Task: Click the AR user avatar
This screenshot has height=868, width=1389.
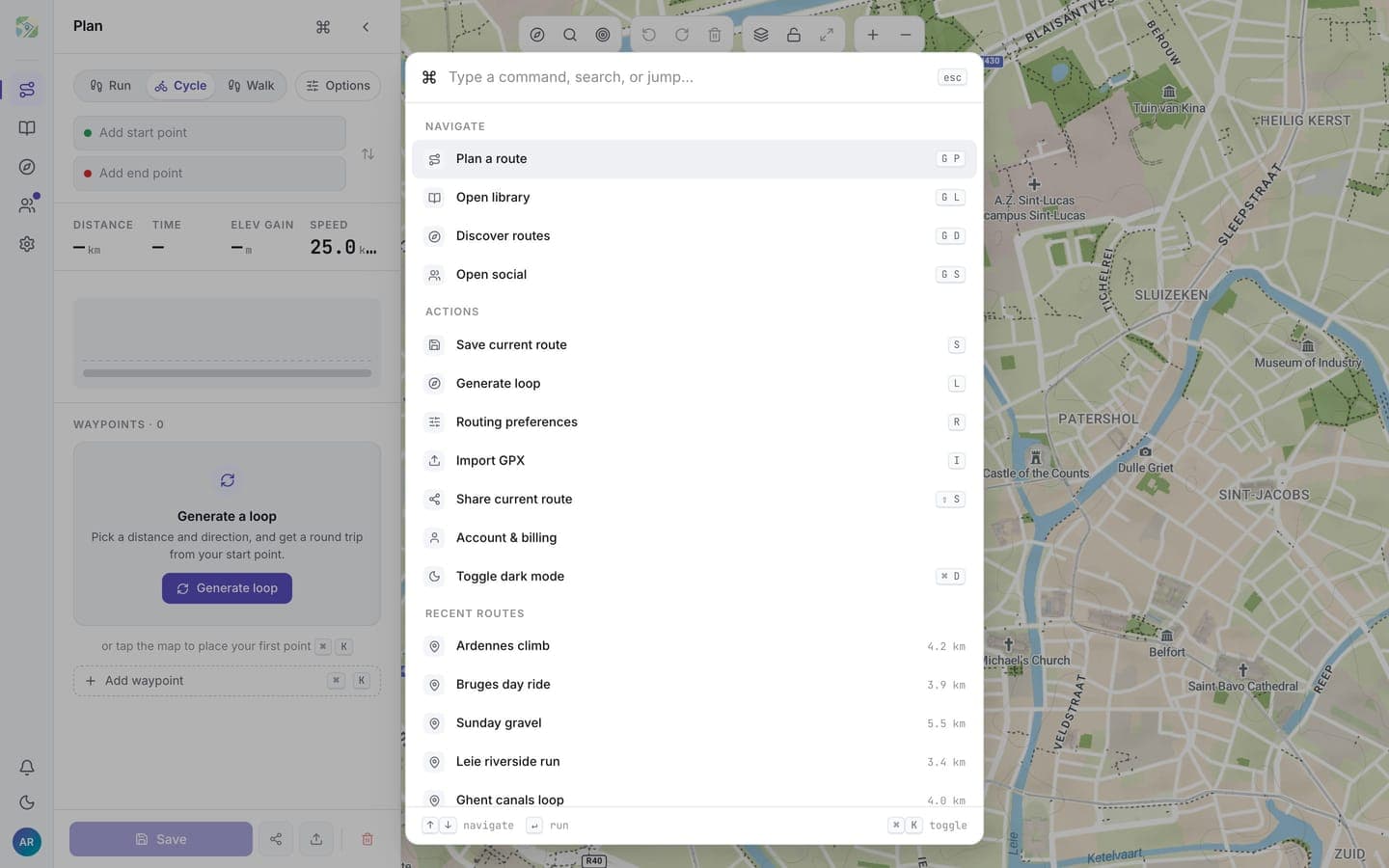Action: click(27, 842)
